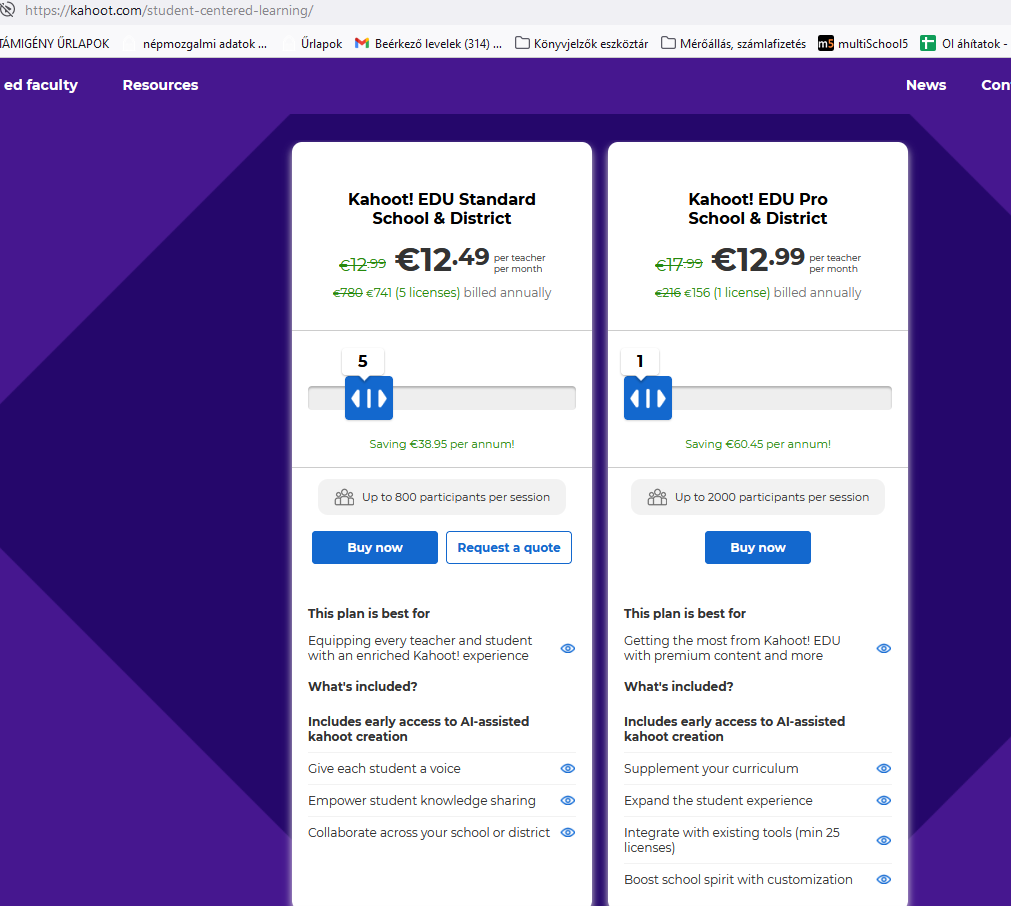Show details for Empower student knowledge sharing

pos(567,800)
